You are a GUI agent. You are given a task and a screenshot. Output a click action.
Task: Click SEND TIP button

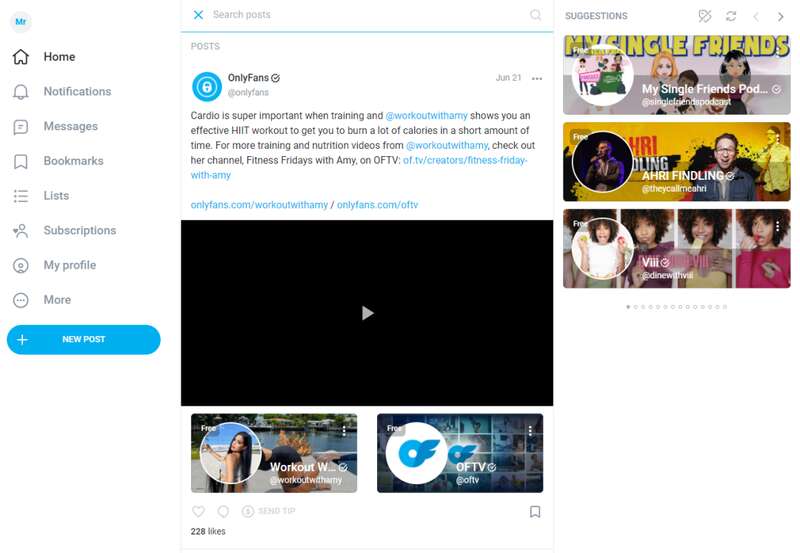(x=268, y=511)
